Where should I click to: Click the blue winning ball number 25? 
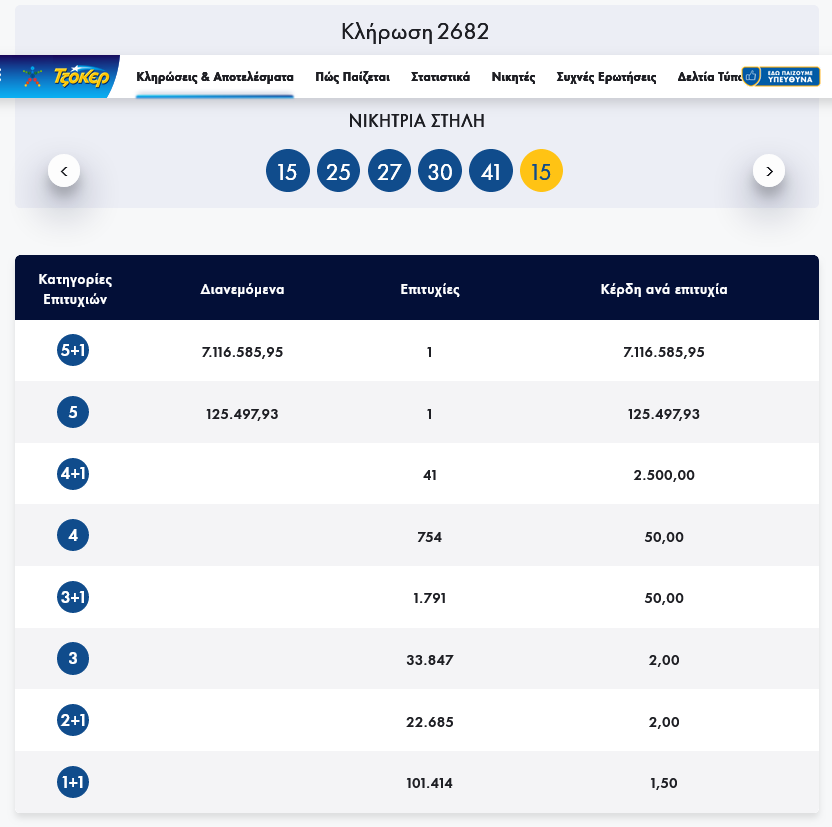coord(338,172)
